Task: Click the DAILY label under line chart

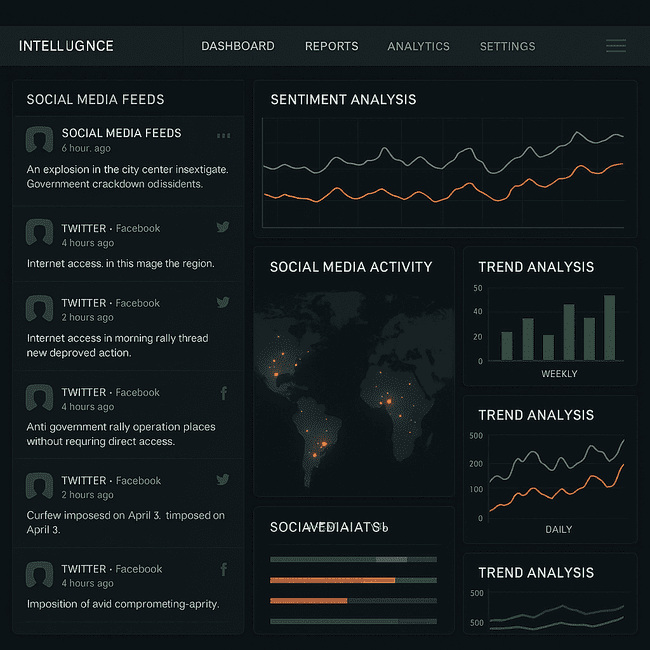Action: coord(558,529)
